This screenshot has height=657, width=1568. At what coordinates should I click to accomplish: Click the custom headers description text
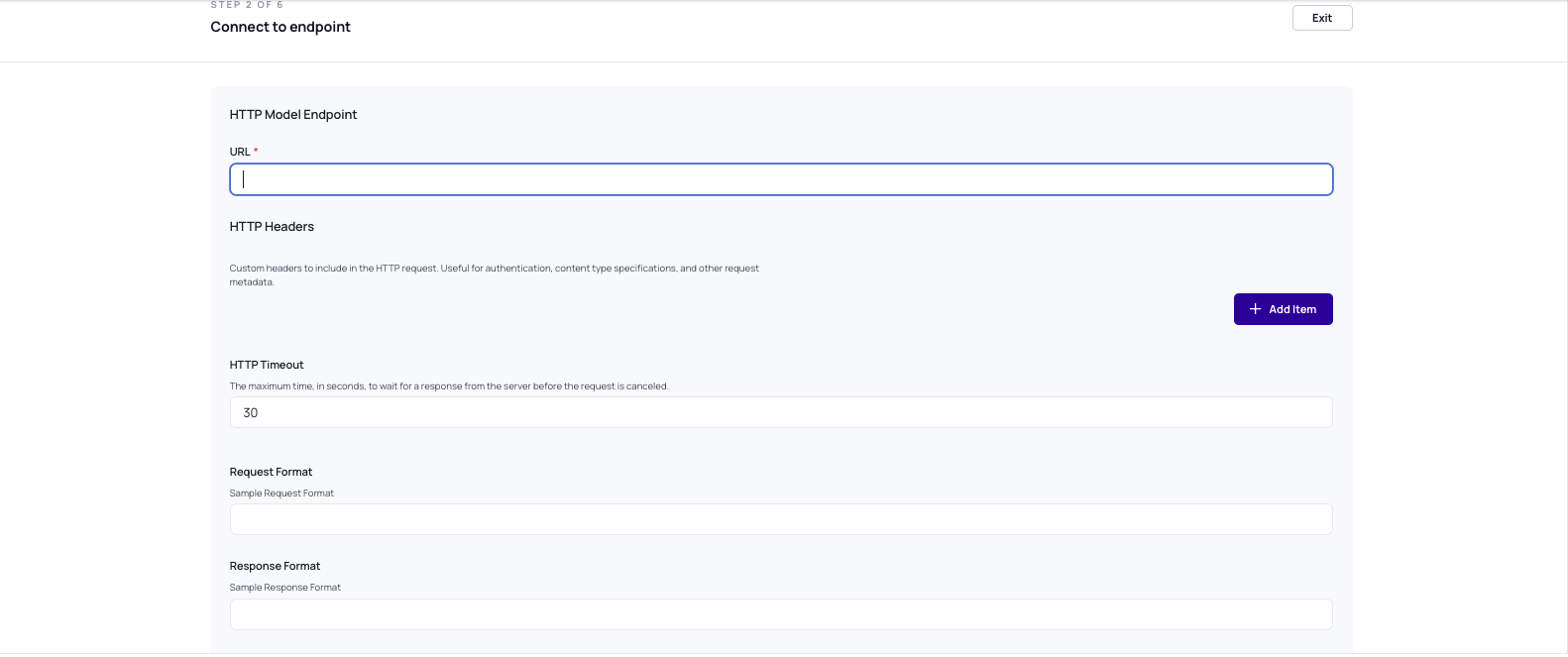(495, 274)
